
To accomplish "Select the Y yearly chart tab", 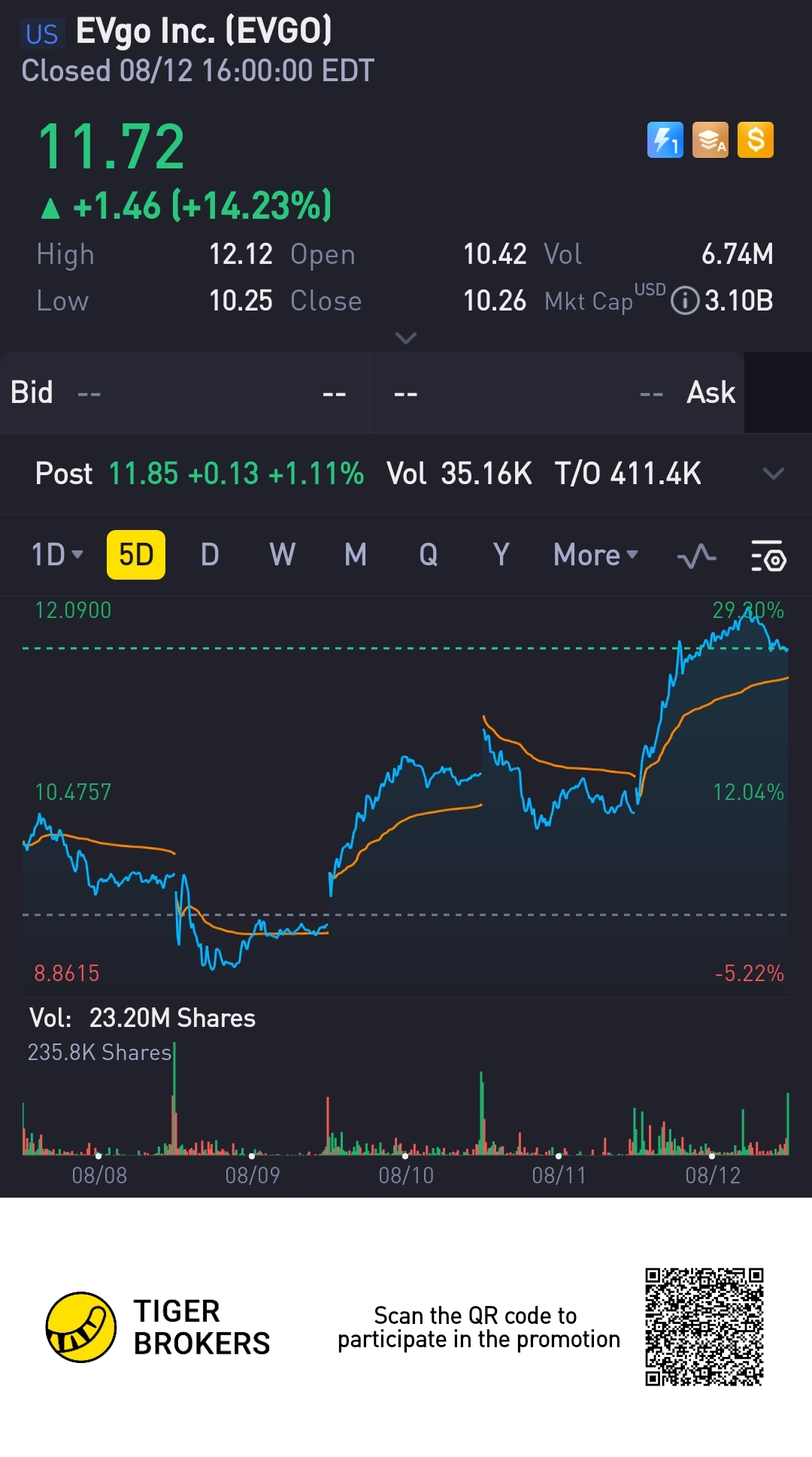I will pyautogui.click(x=501, y=555).
